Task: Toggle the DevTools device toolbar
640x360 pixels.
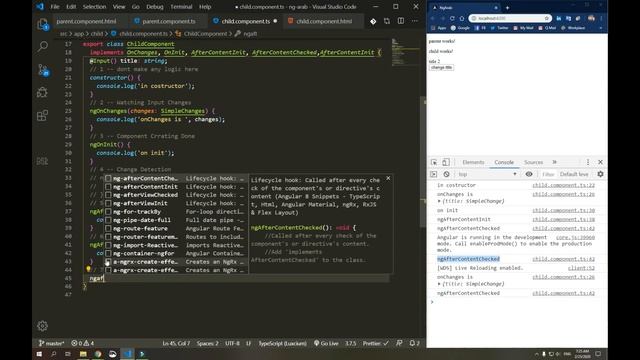Action: coord(446,162)
